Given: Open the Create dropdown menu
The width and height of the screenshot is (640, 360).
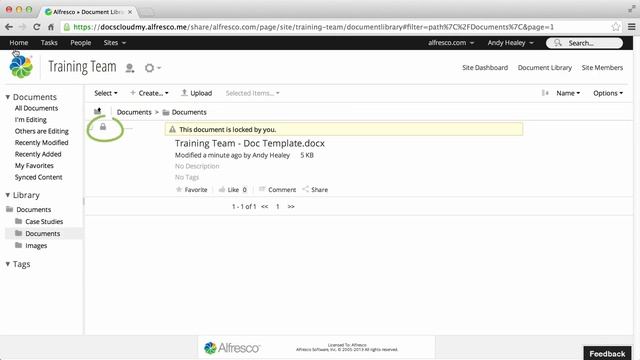Looking at the screenshot, I should coord(149,93).
